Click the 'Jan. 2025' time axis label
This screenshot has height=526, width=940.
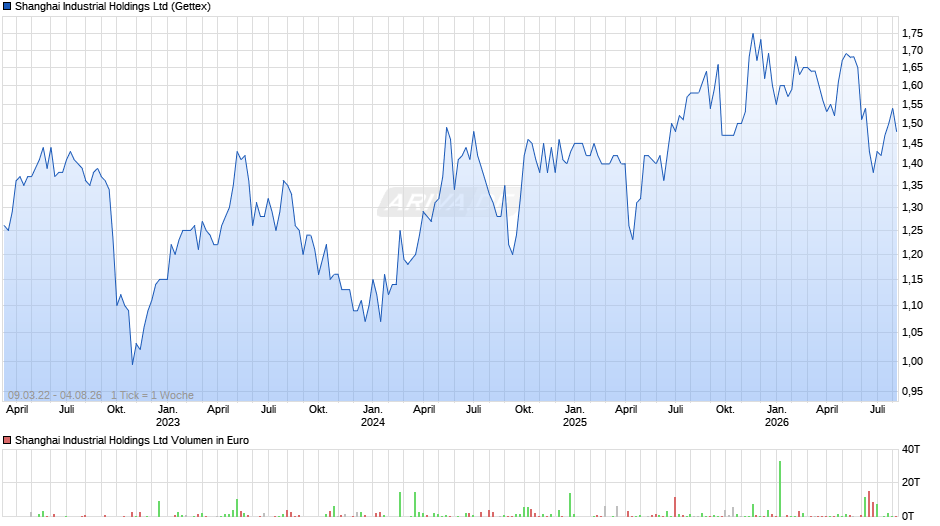pyautogui.click(x=575, y=416)
